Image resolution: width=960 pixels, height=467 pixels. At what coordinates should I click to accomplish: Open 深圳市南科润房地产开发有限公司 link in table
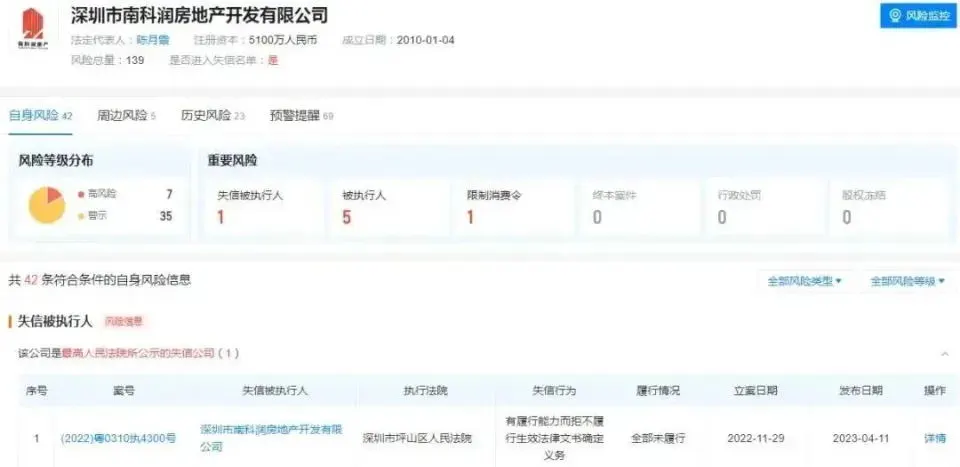(271, 438)
